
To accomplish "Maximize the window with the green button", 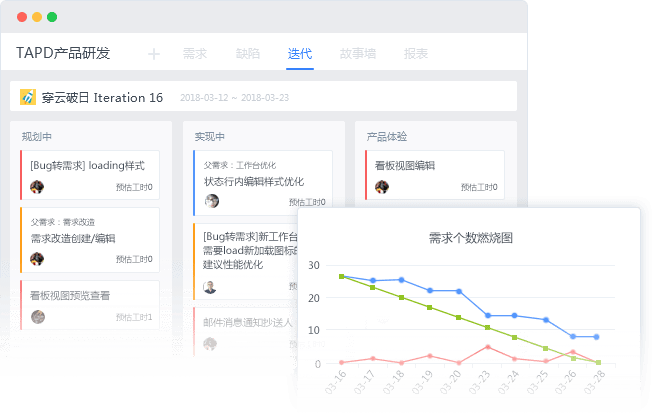I will tap(52, 17).
